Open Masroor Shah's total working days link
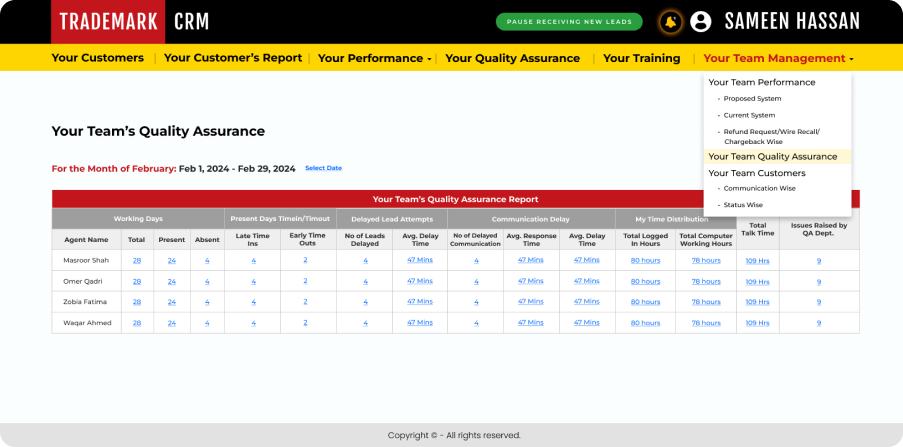 pos(137,260)
